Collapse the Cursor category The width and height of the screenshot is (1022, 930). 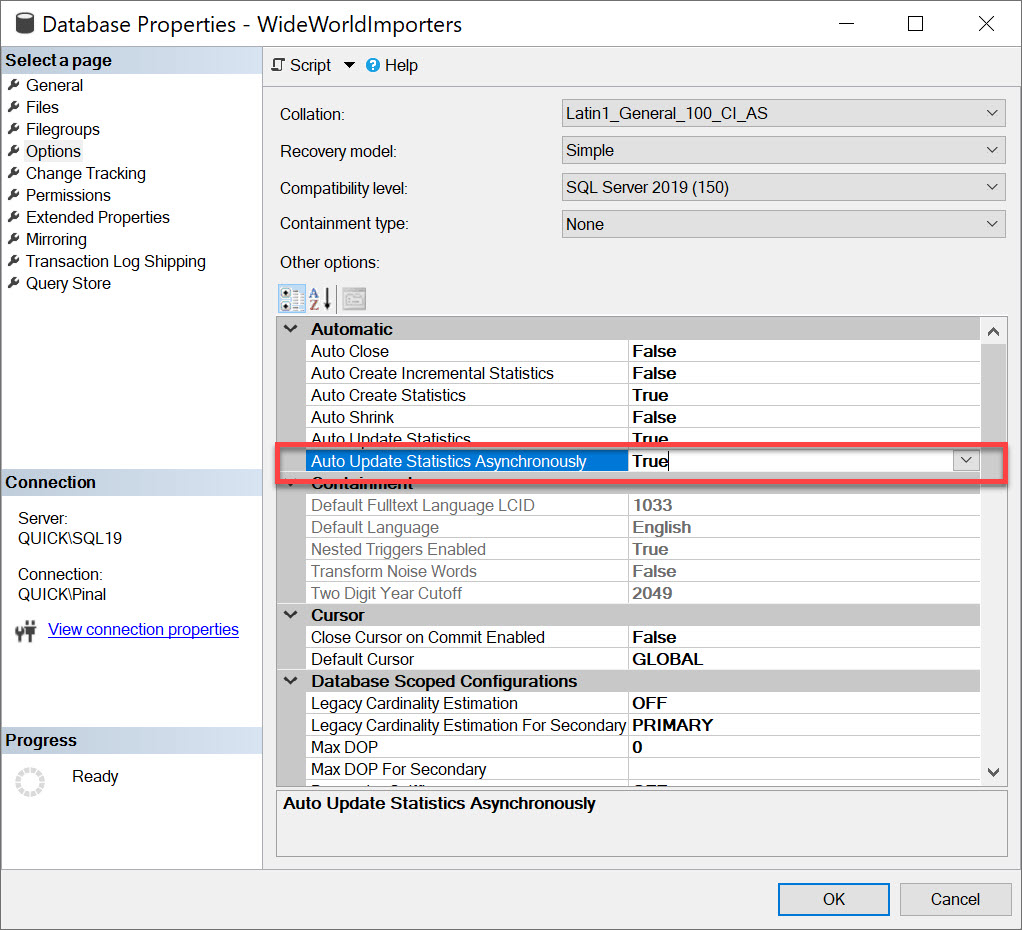[291, 615]
